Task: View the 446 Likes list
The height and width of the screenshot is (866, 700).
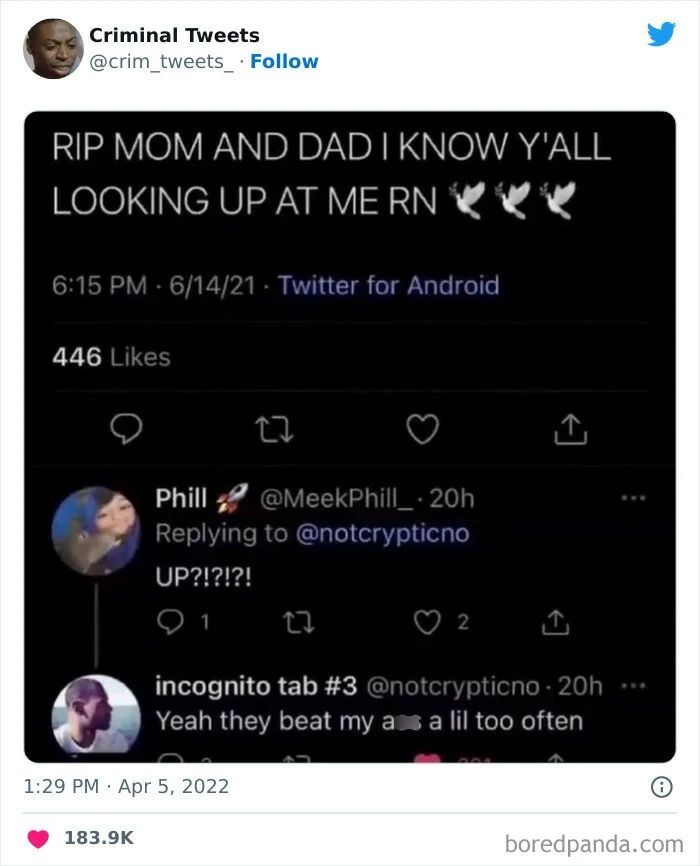Action: click(111, 357)
